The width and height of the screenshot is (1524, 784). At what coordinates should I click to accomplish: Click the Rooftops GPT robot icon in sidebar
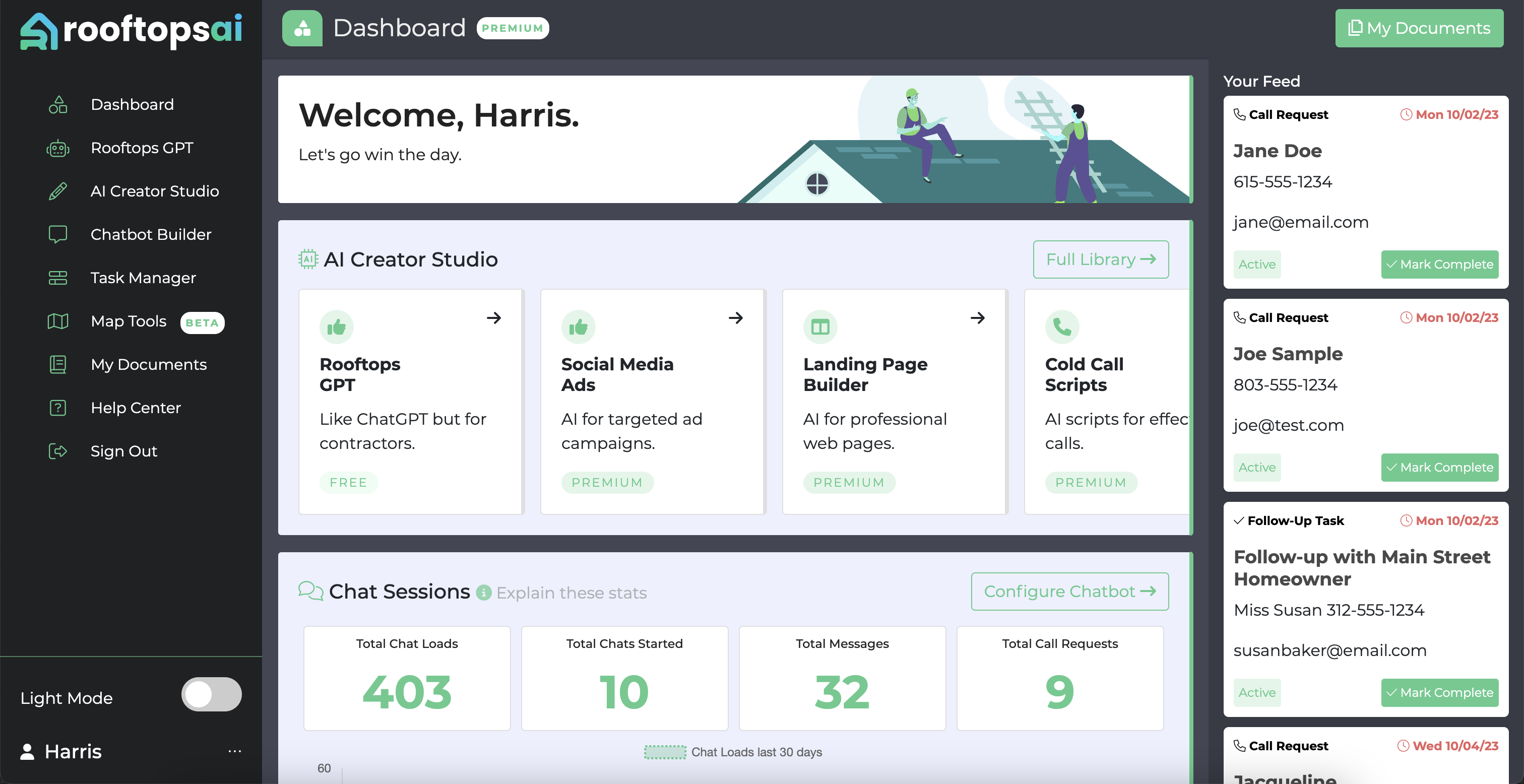click(x=58, y=148)
